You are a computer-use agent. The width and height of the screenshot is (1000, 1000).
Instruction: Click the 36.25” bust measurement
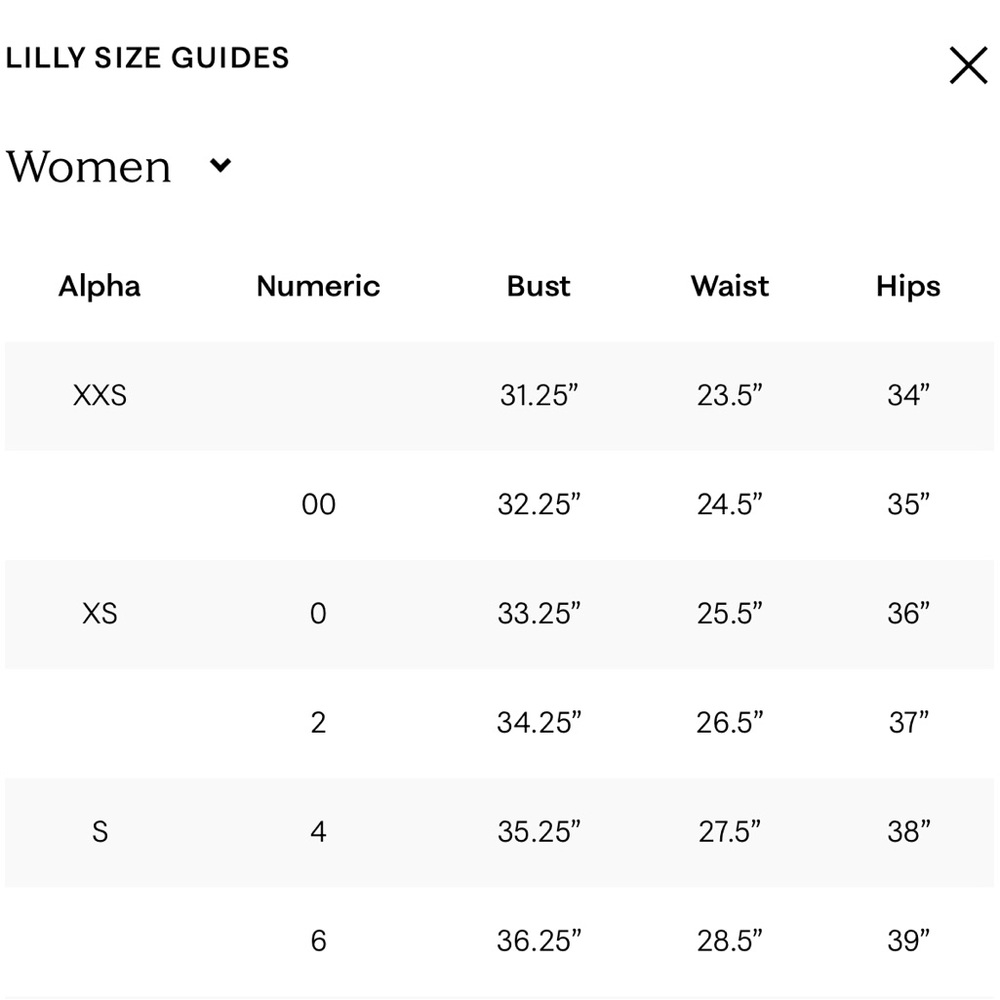tap(539, 941)
